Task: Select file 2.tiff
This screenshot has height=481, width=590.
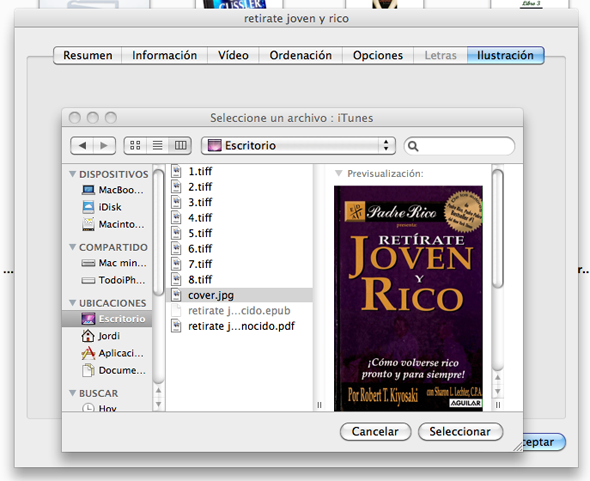Action: coord(239,187)
